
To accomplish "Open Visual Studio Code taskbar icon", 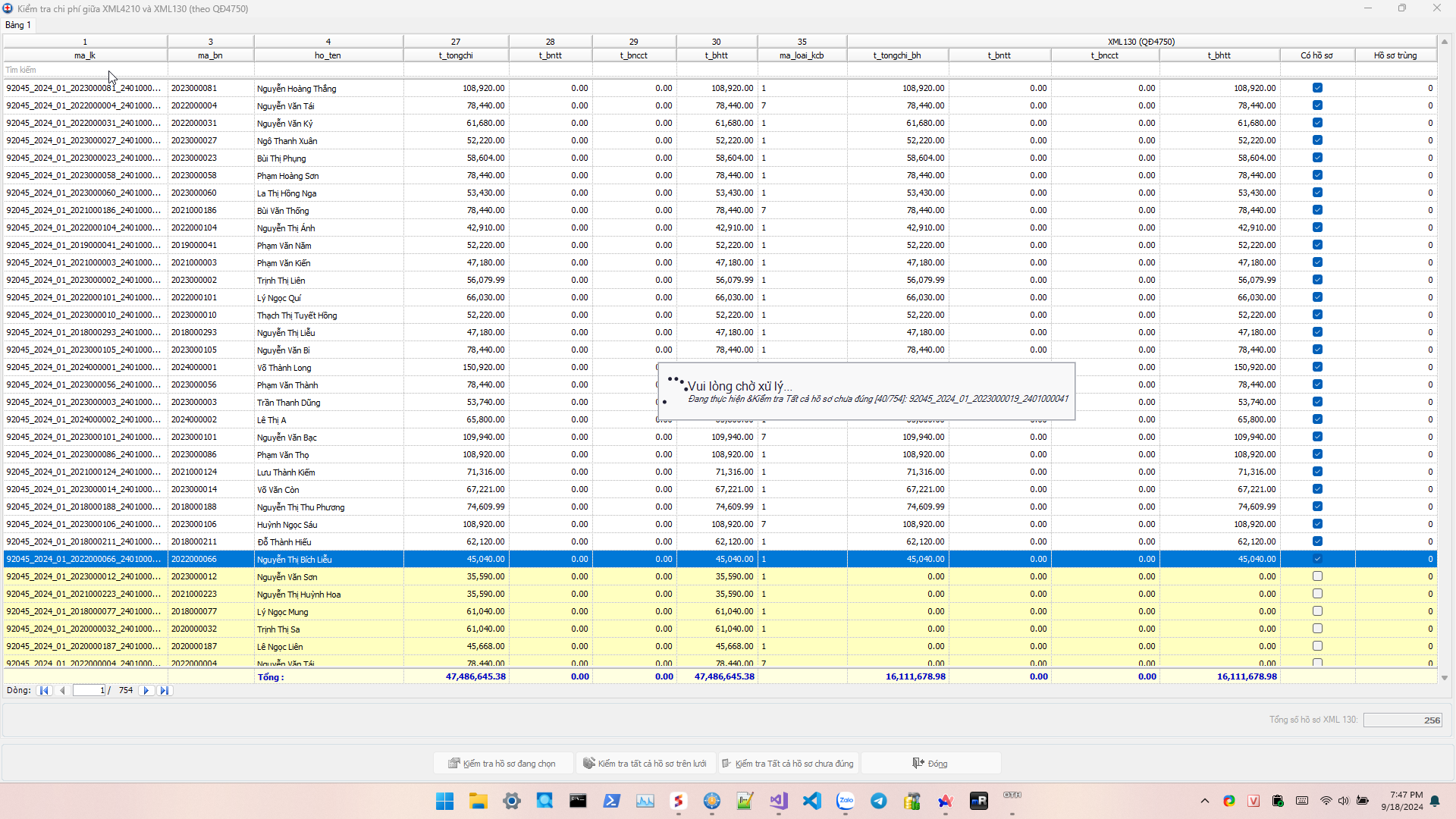I will click(x=811, y=801).
